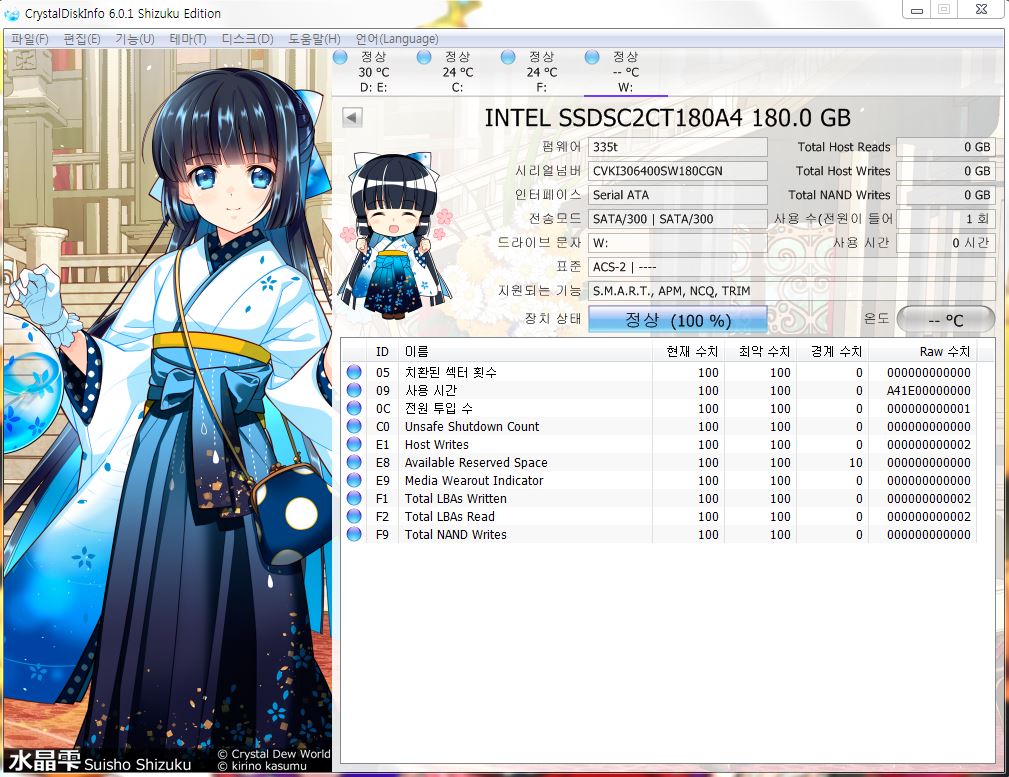Open the 언어(Language) menu
The image size is (1009, 777).
point(397,39)
